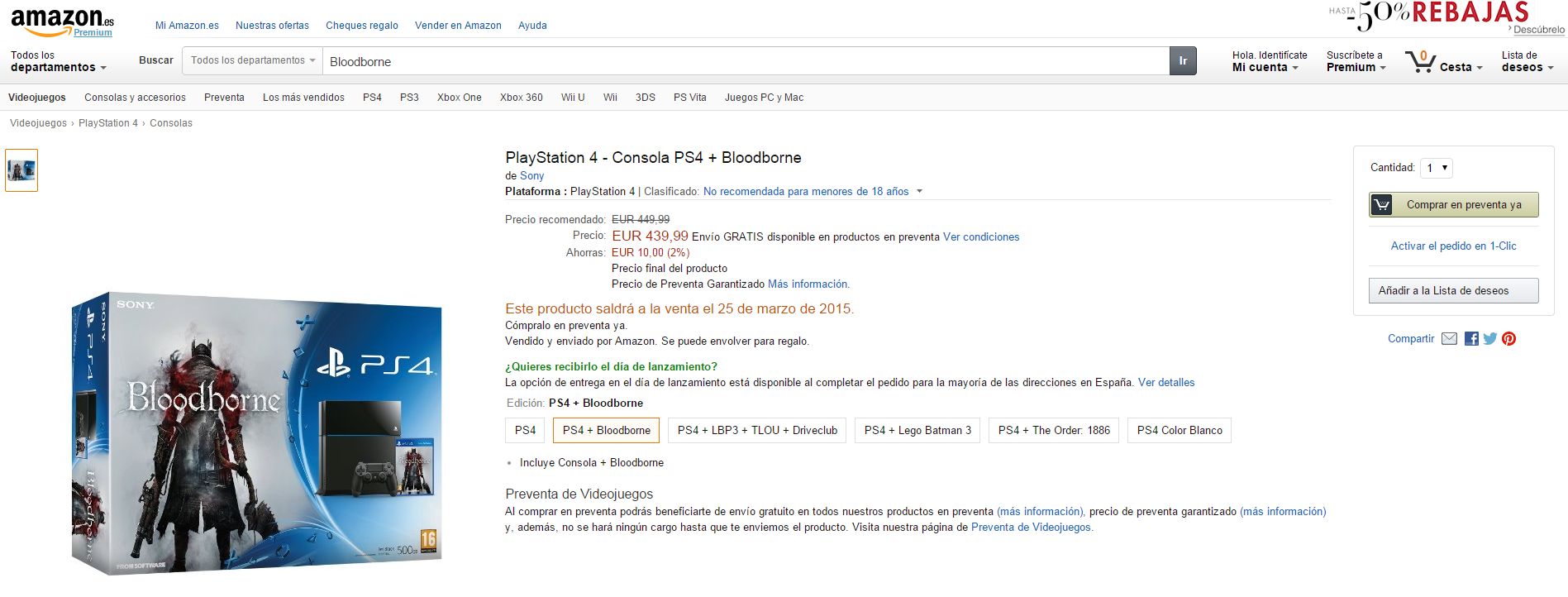Image resolution: width=1568 pixels, height=597 pixels.
Task: Open the PS4 category tab
Action: (372, 98)
